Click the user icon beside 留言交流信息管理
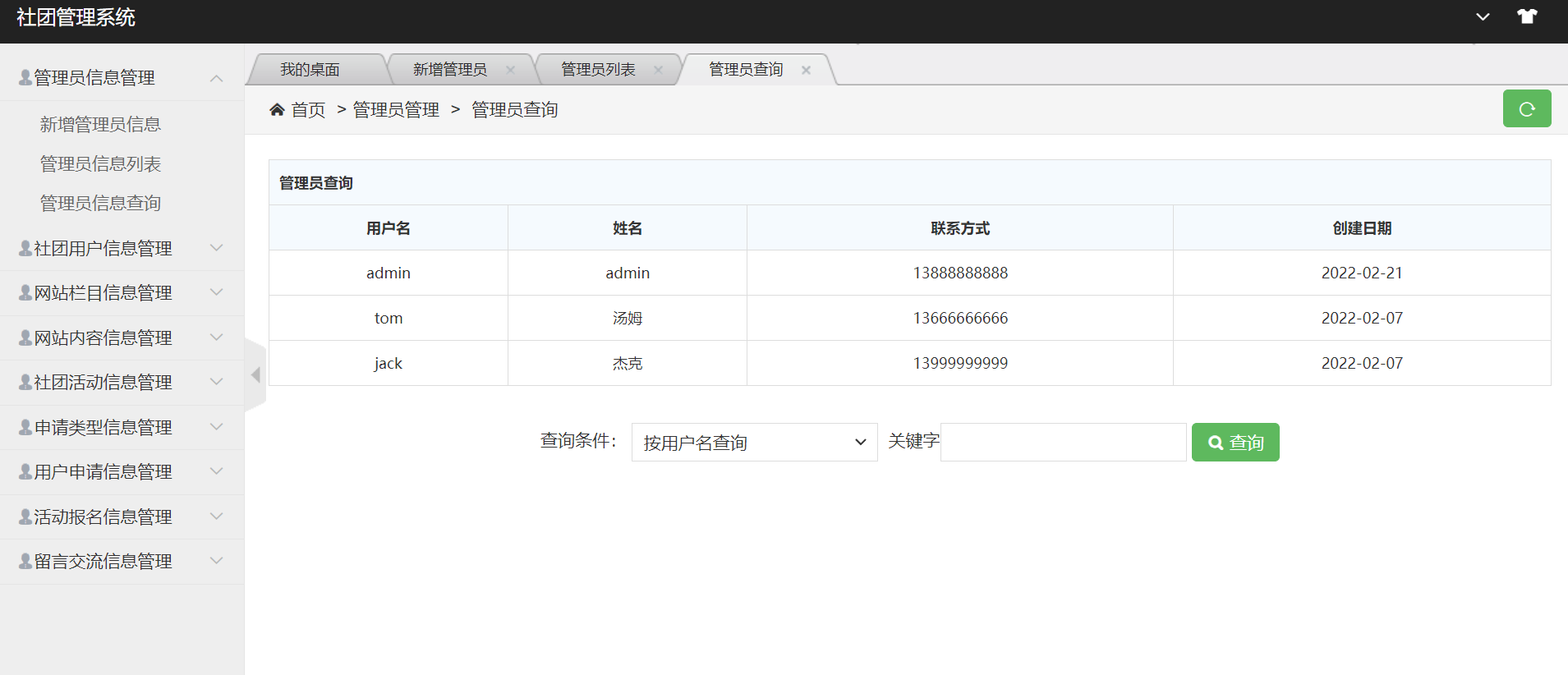The width and height of the screenshot is (1568, 675). click(25, 561)
